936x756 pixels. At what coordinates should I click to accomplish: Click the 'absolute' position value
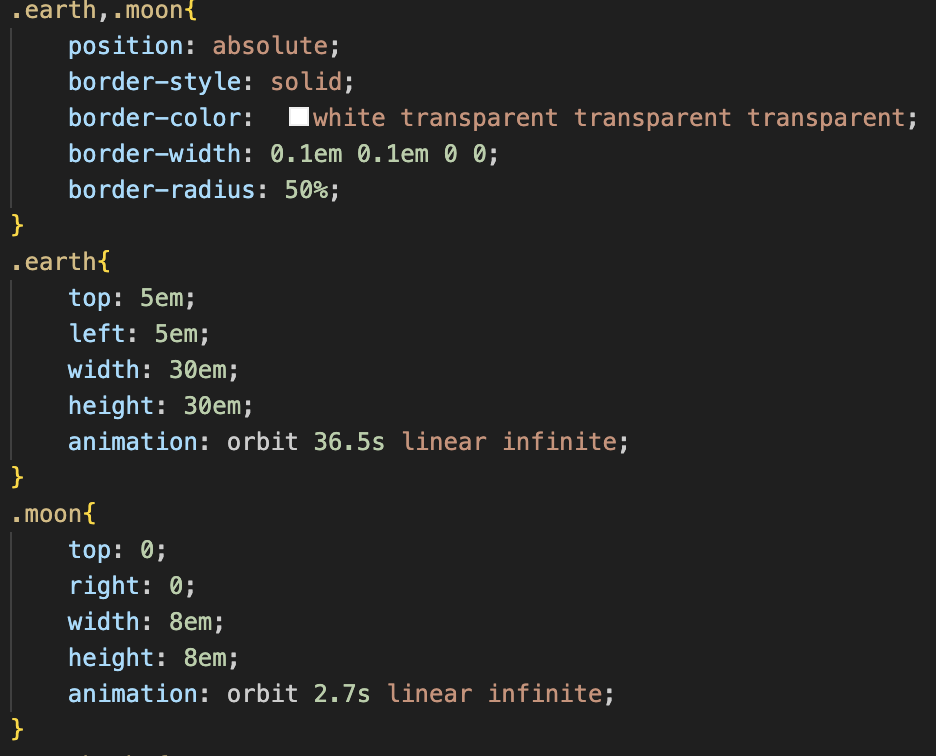click(270, 46)
